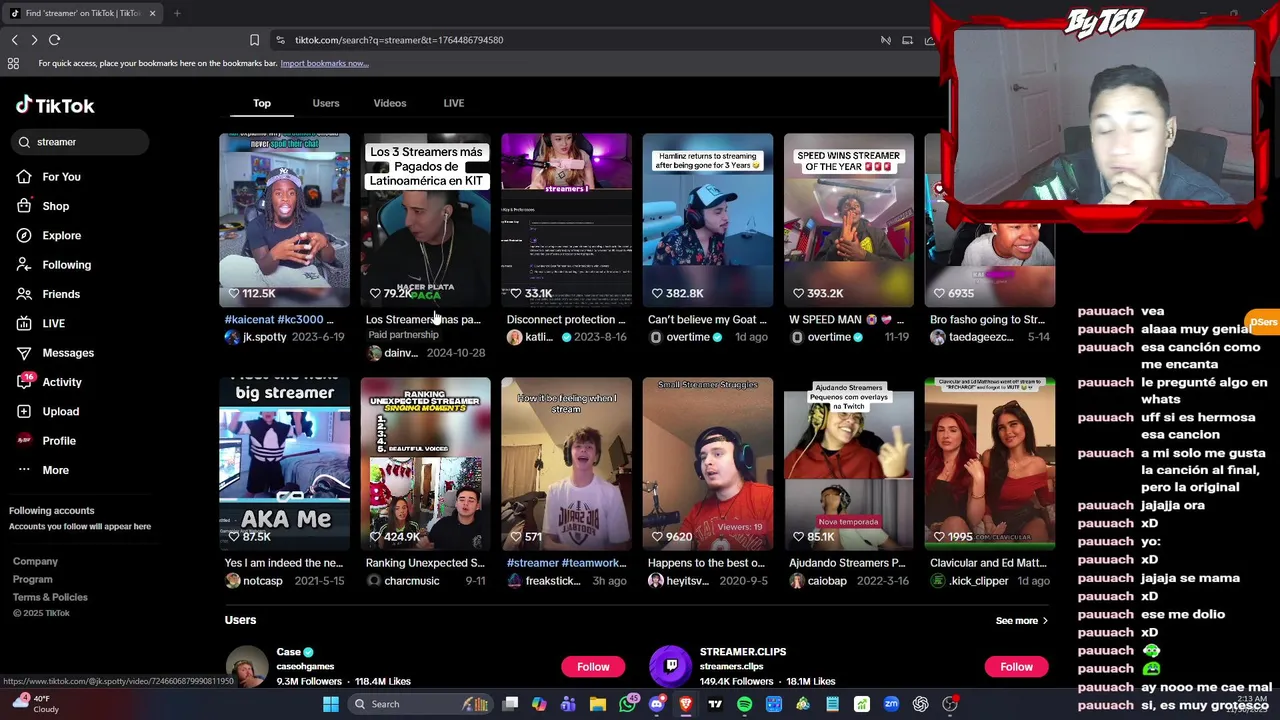Open Discord from the taskbar
Screen dimensions: 1280x720
coord(656,704)
